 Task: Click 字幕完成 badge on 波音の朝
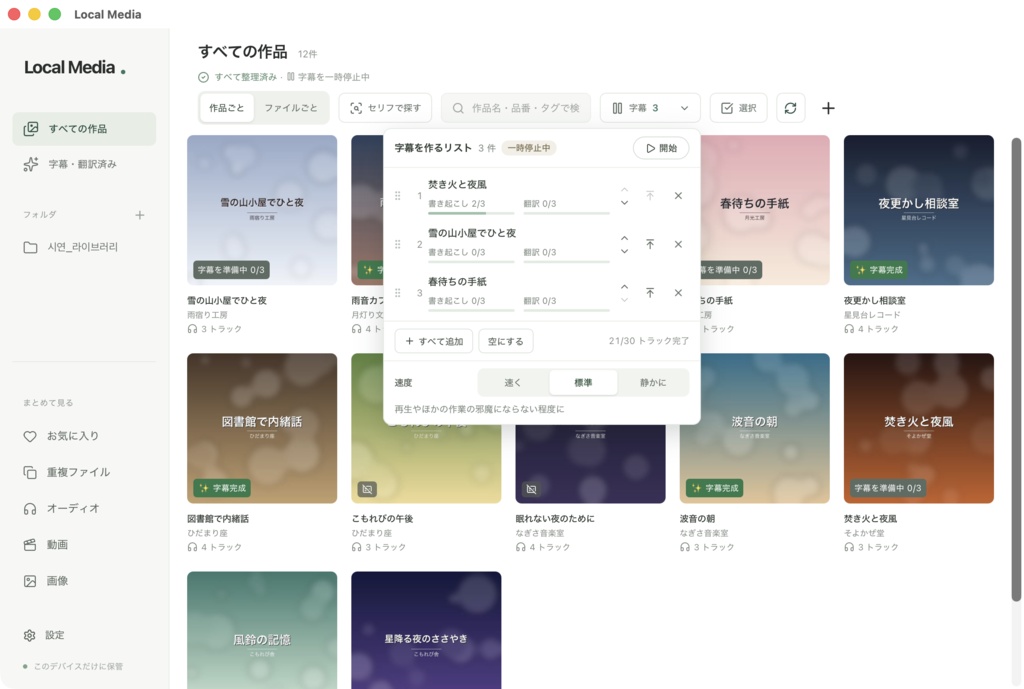(x=715, y=488)
